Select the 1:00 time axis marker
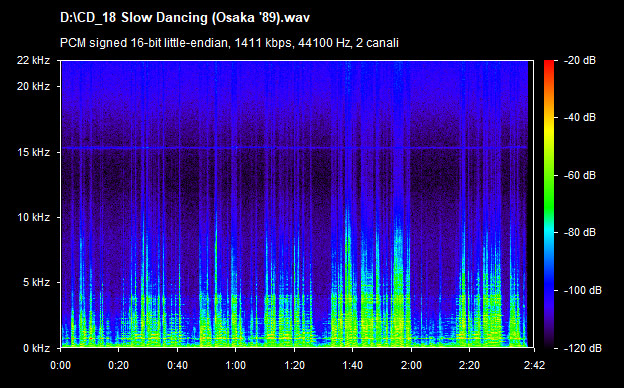Viewport: 624px width, 388px height. pyautogui.click(x=236, y=365)
